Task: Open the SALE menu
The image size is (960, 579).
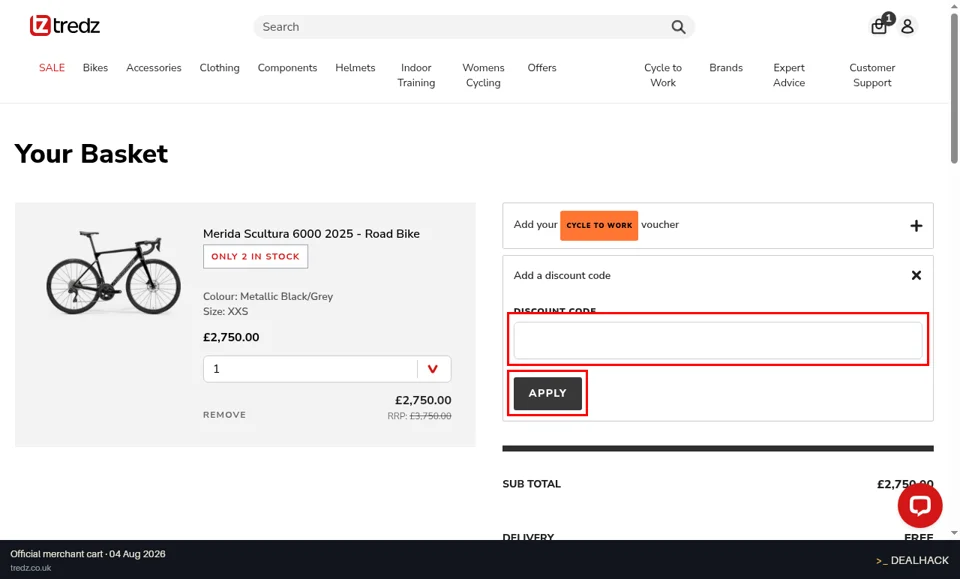Action: pyautogui.click(x=52, y=68)
